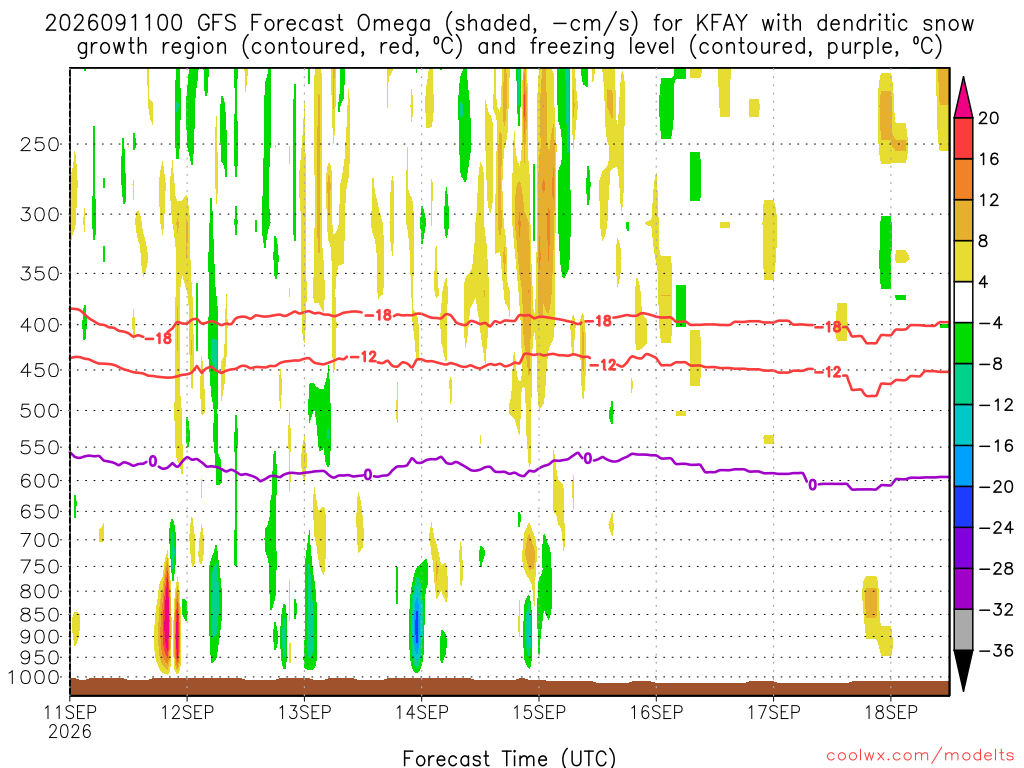This screenshot has width=1024, height=768.
Task: Click the 1000 pressure level label
Action: [x=35, y=678]
